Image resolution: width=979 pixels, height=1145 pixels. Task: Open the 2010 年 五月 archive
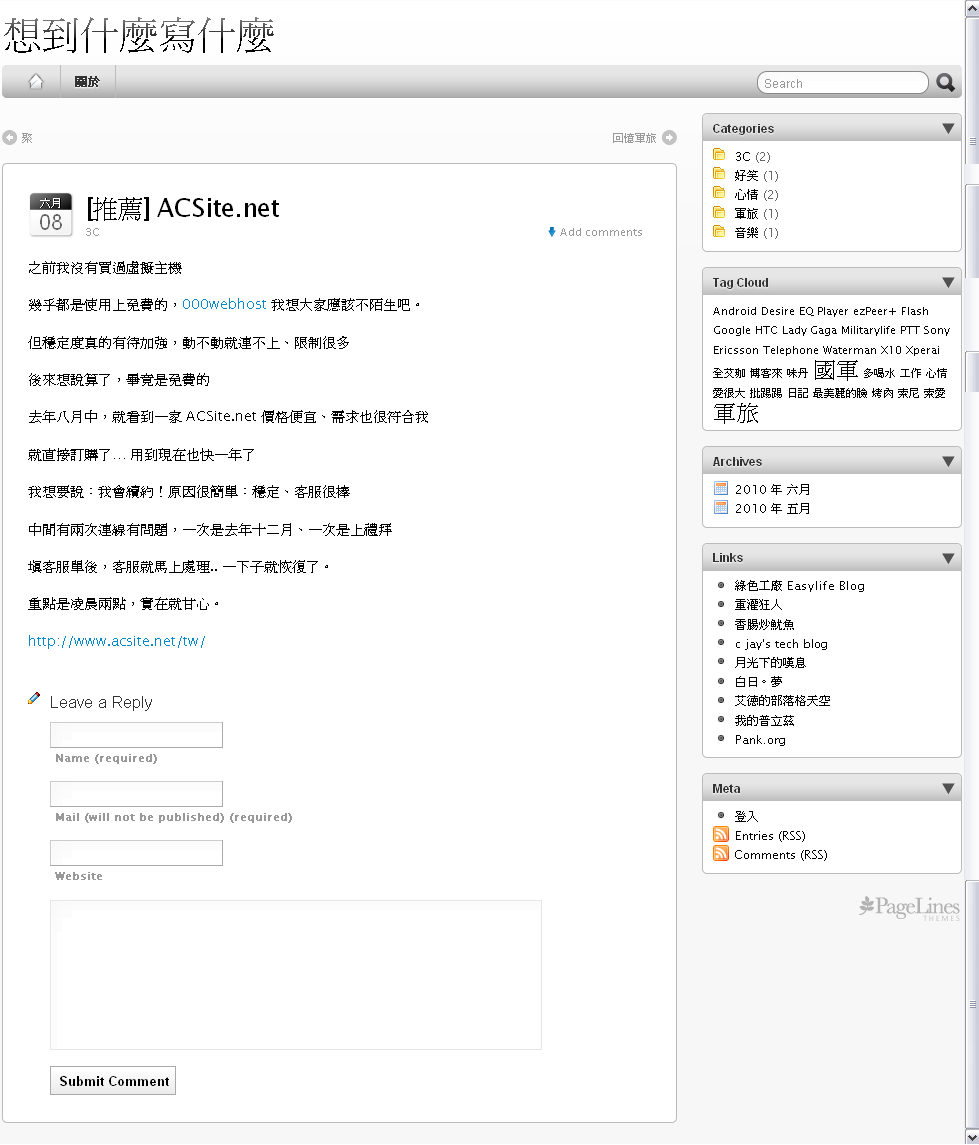tap(772, 508)
